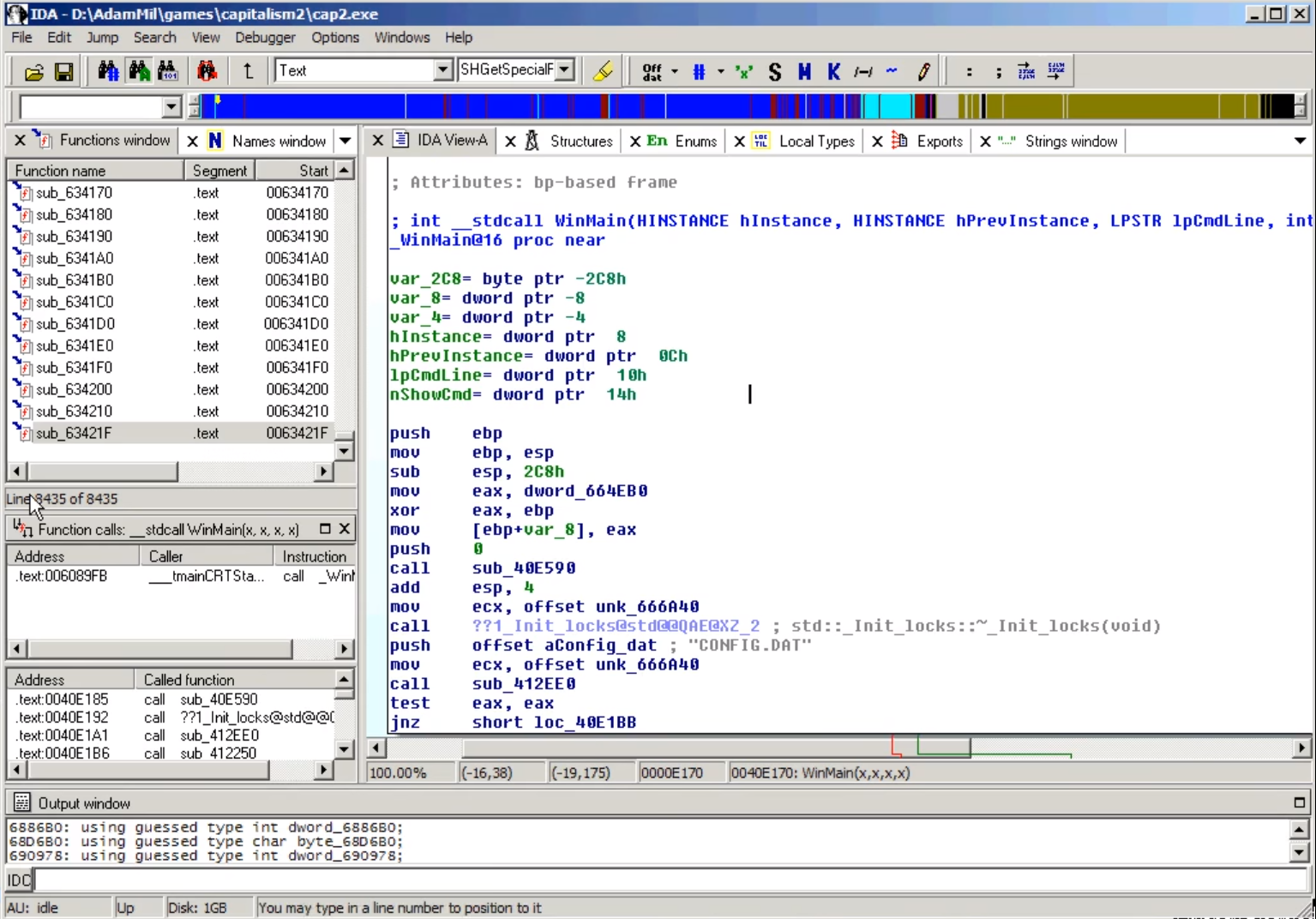Click the blue N rename icon

click(x=804, y=72)
